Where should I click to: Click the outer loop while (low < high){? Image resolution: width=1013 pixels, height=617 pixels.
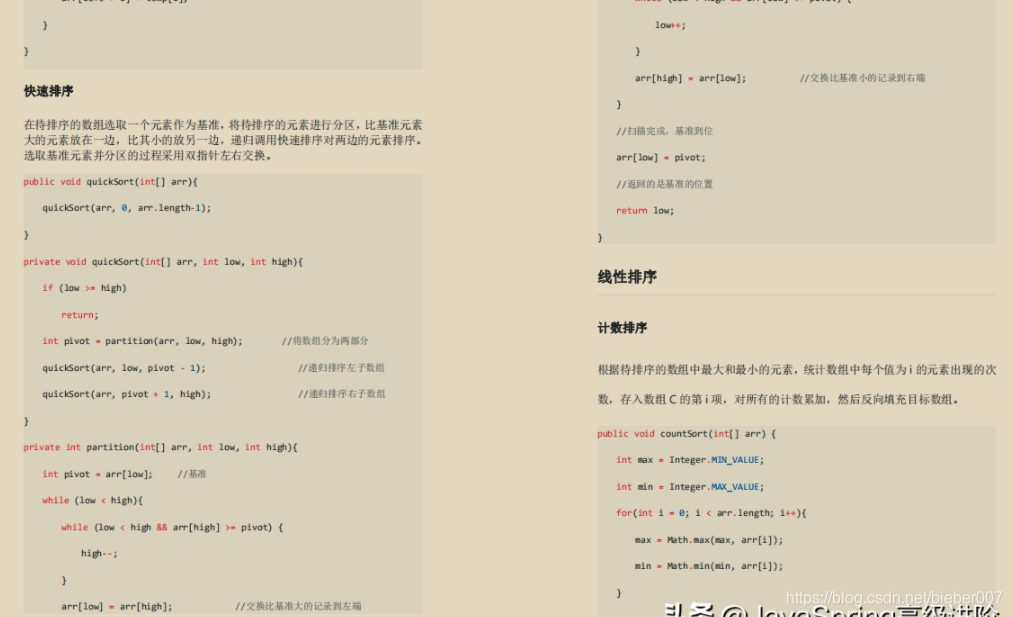(92, 501)
